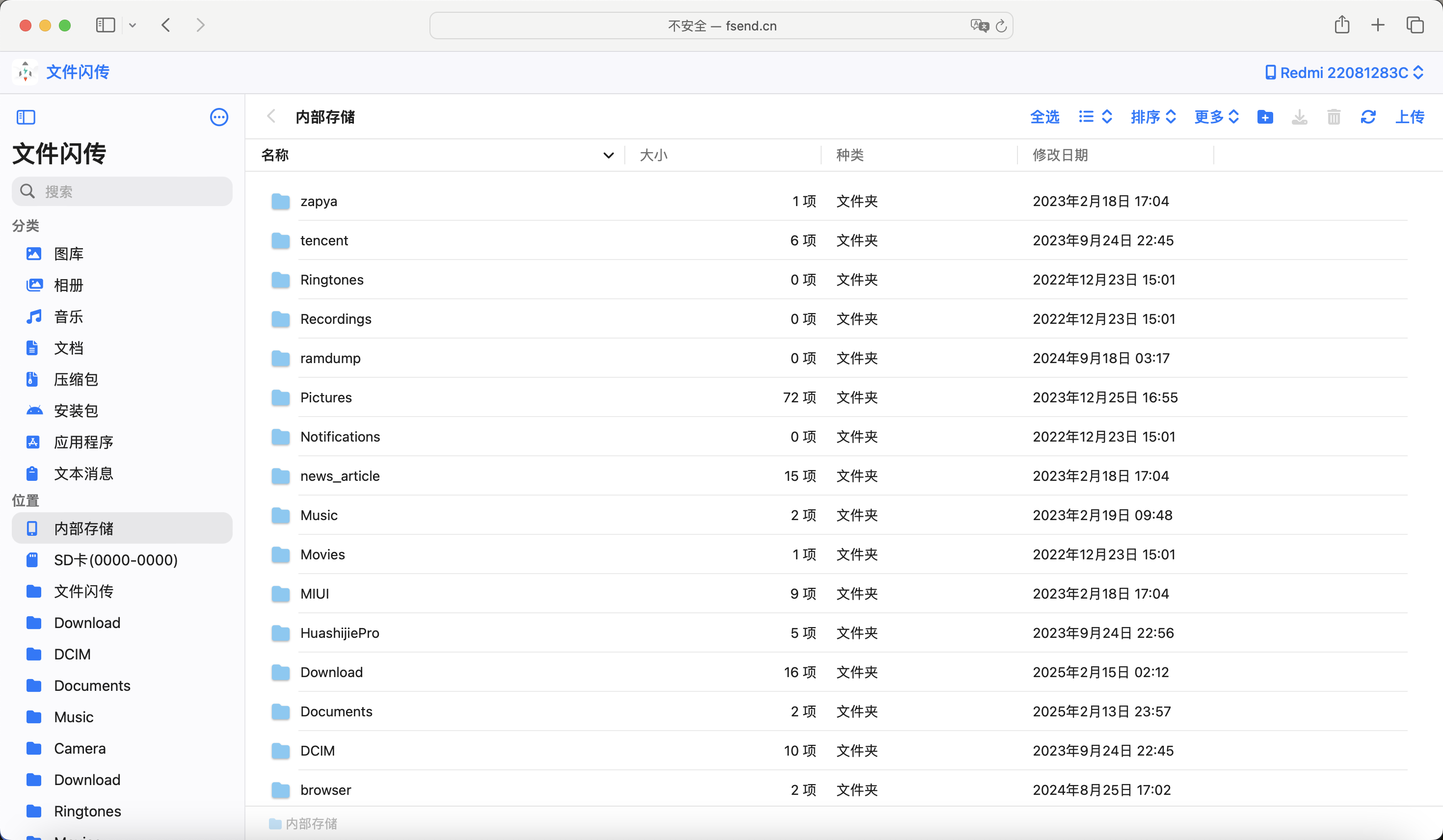Select the MIUI folder row
Viewport: 1443px width, 840px height.
839,594
